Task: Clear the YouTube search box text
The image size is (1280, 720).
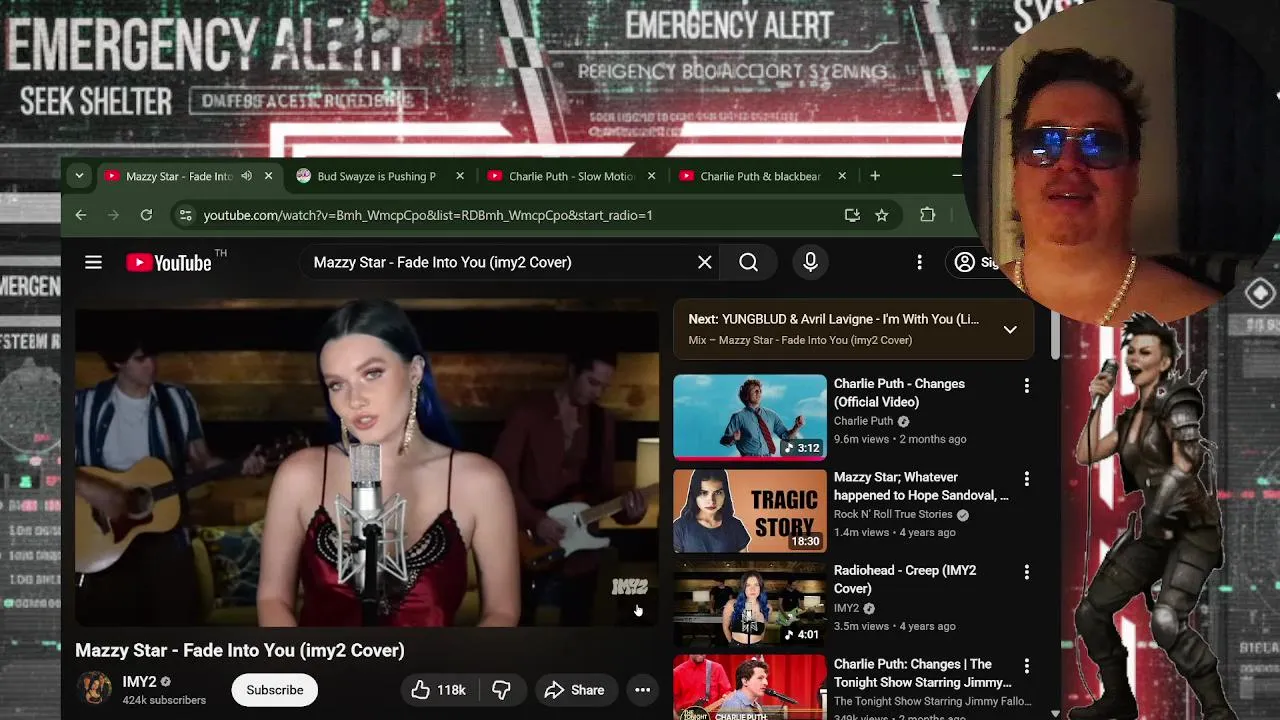Action: point(705,262)
